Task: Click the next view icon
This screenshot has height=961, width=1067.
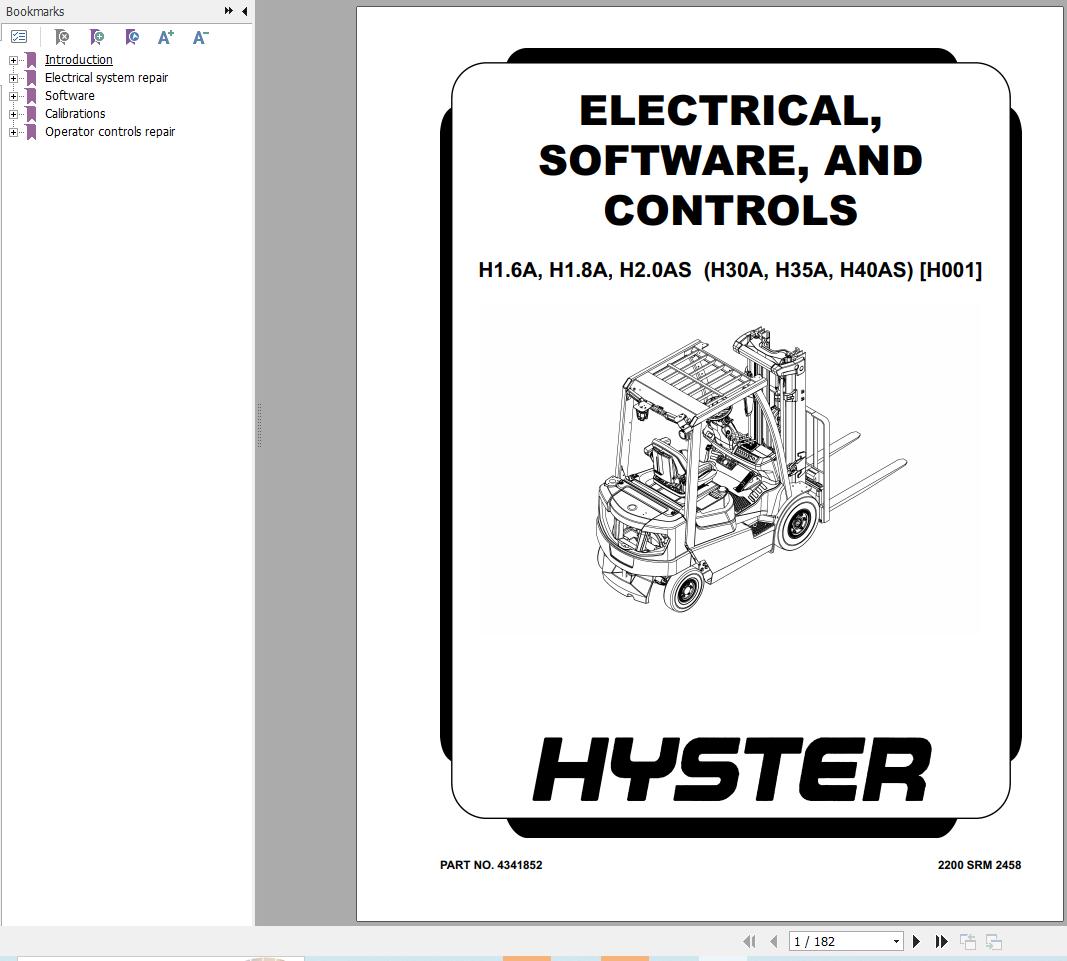Action: (994, 942)
